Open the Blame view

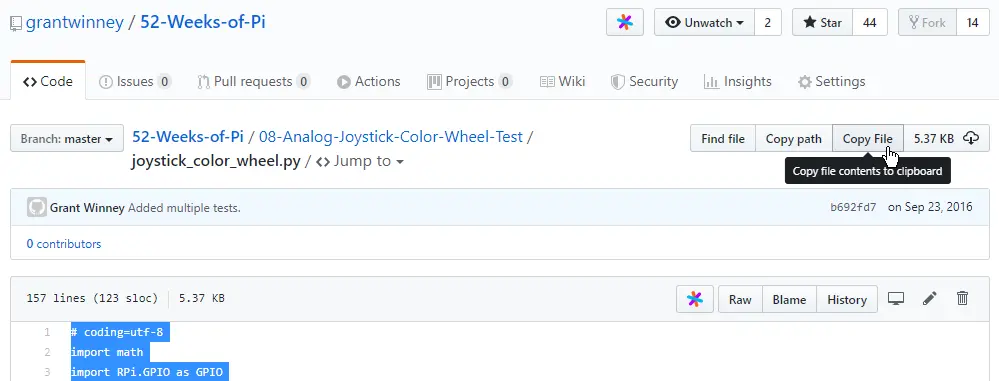tap(789, 299)
